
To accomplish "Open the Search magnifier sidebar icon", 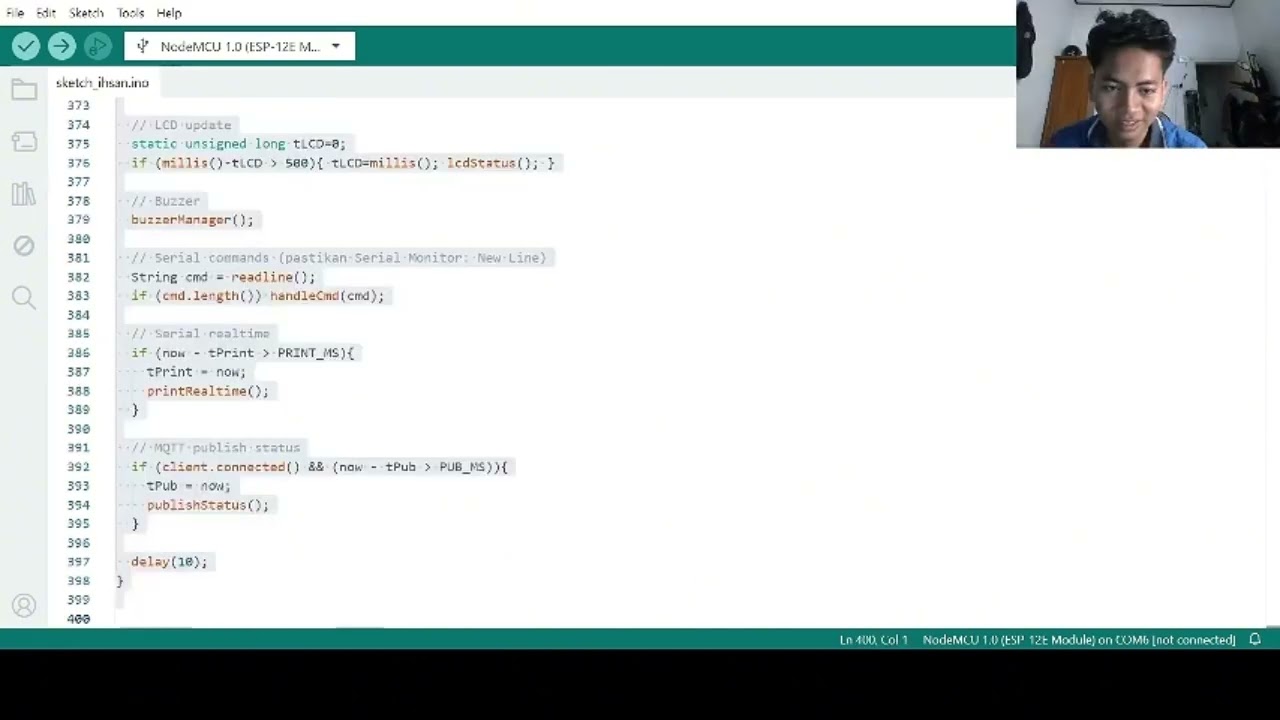I will point(24,297).
